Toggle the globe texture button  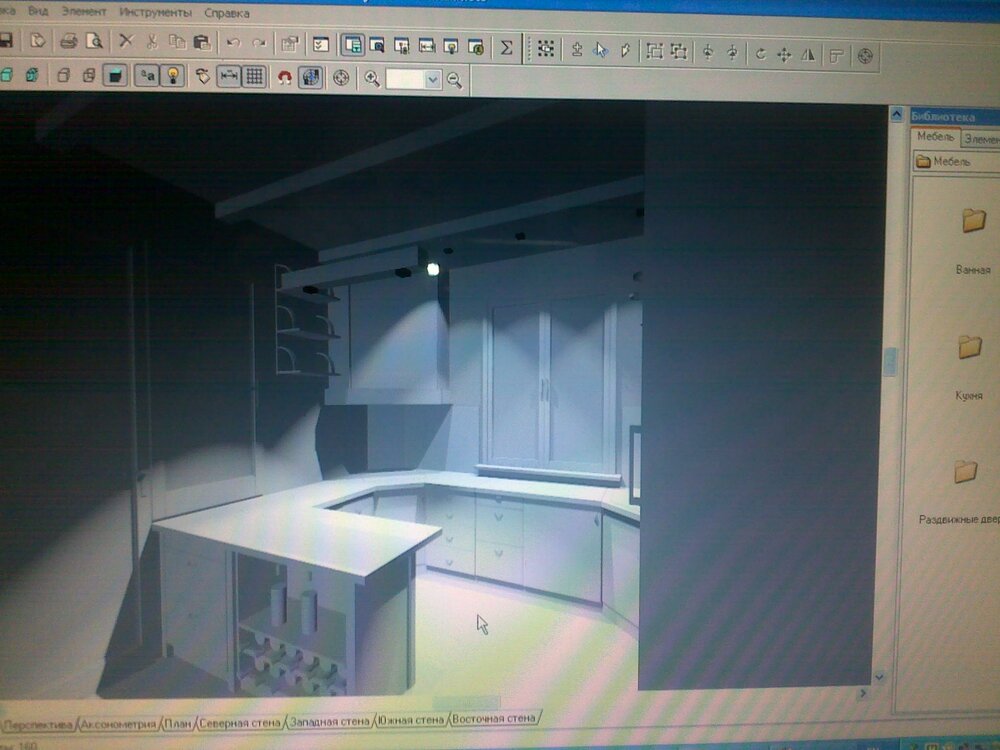click(311, 77)
